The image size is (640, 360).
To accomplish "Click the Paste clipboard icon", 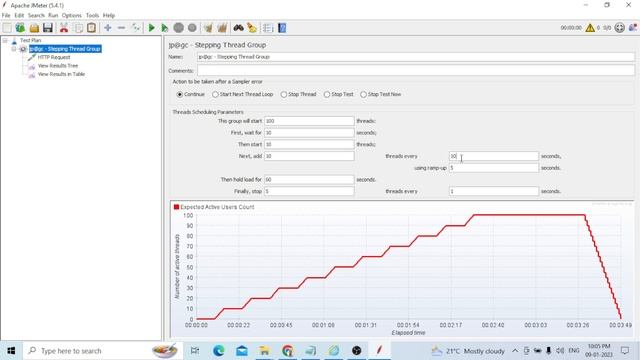I will coord(91,28).
